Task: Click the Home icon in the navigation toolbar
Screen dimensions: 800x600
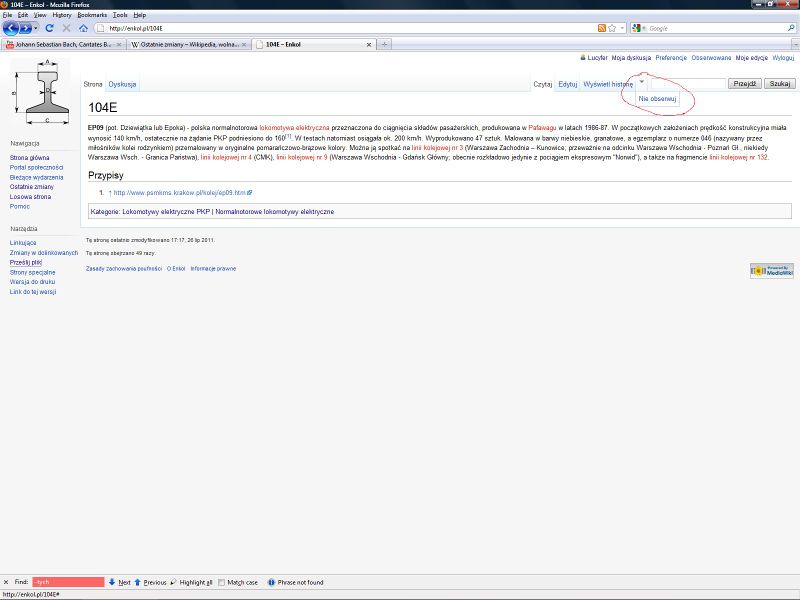Action: click(83, 28)
